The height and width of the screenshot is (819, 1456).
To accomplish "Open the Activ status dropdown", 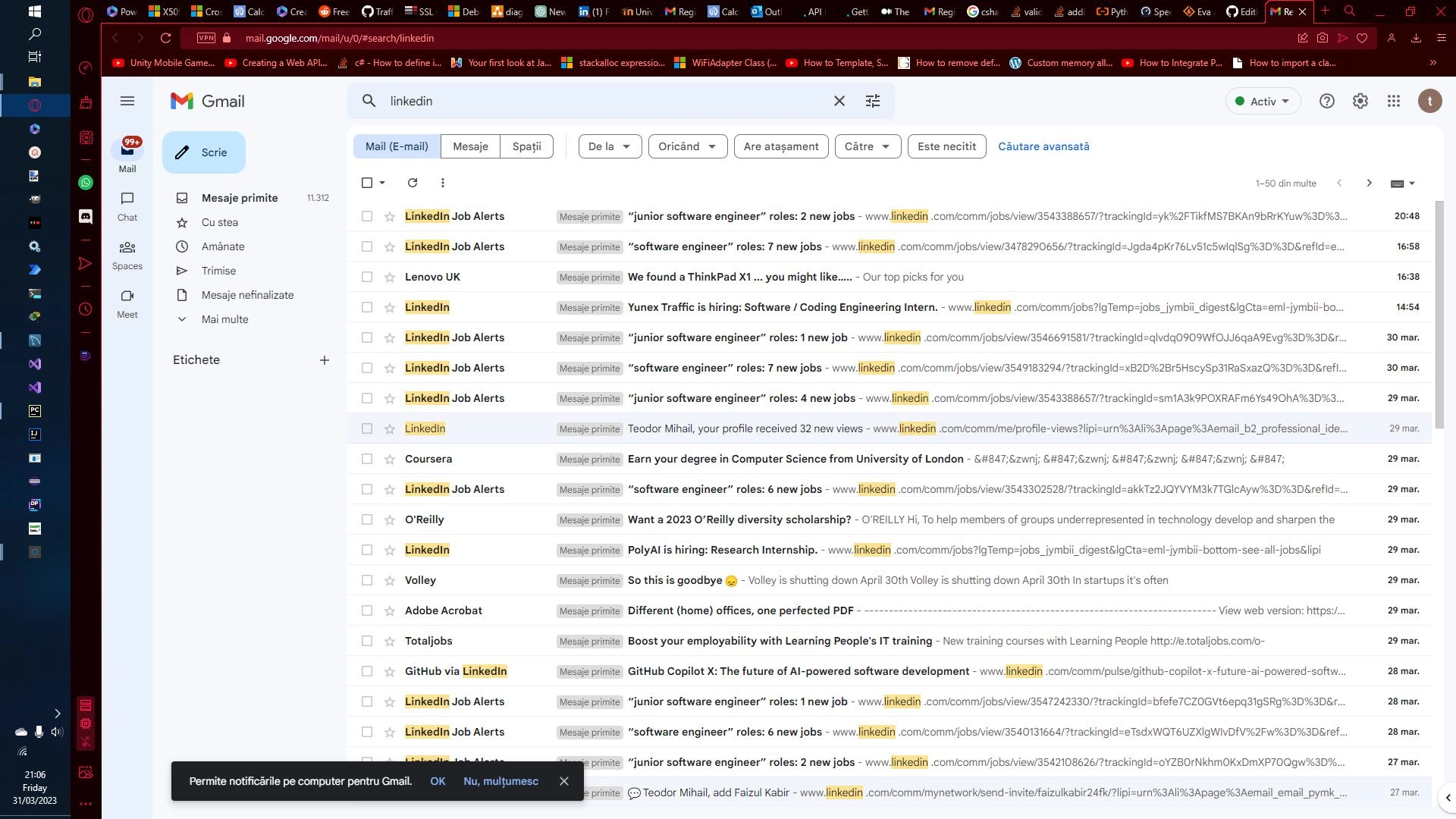I will (1263, 101).
